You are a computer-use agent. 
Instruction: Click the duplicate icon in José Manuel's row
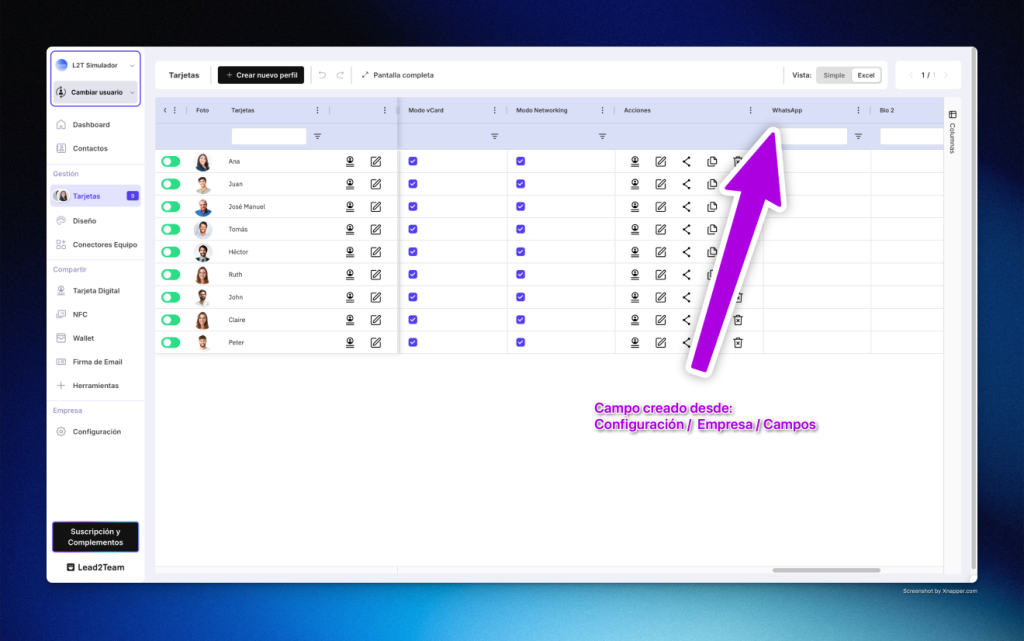(x=712, y=207)
